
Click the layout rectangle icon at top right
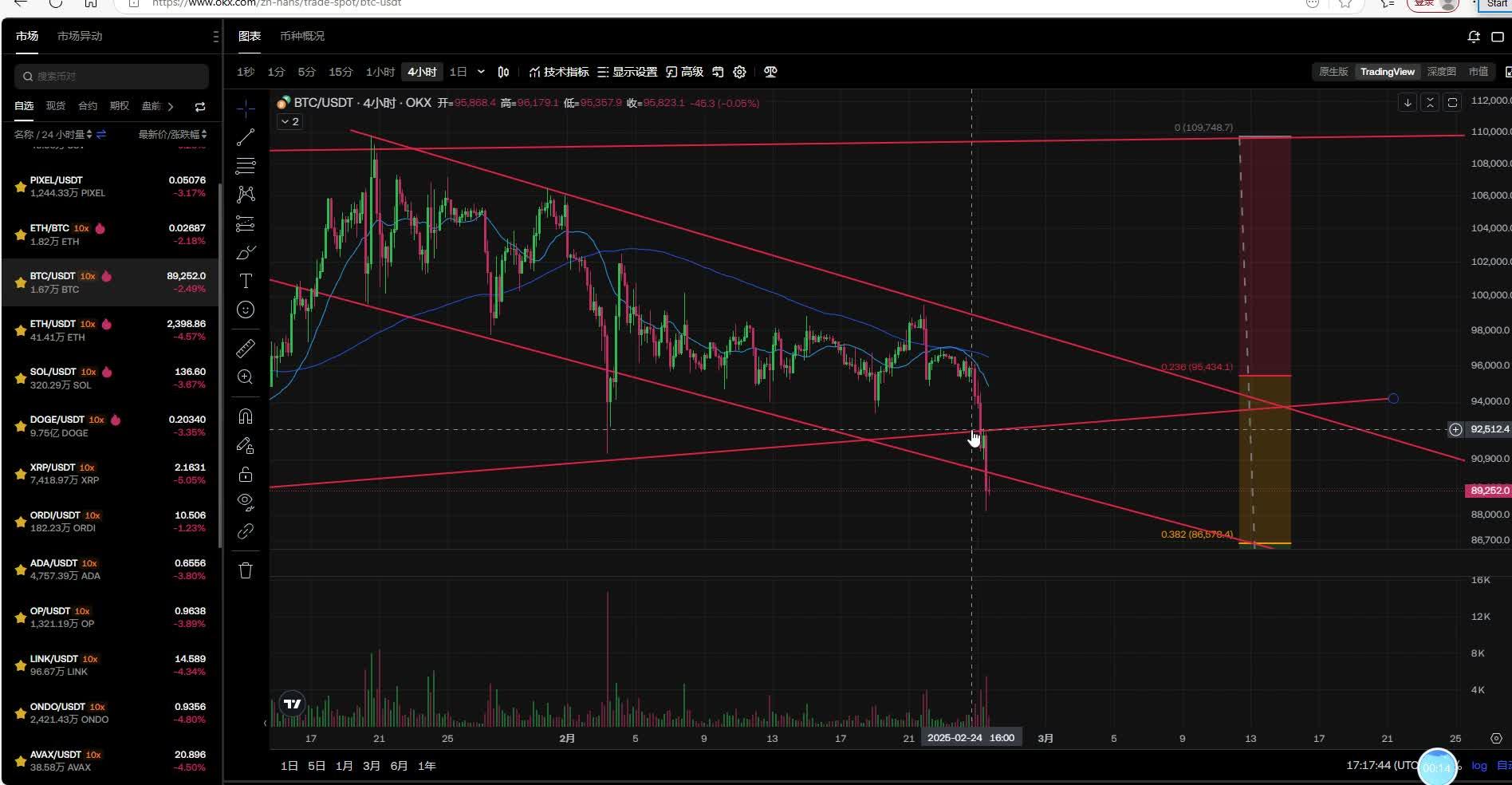pos(1498,37)
